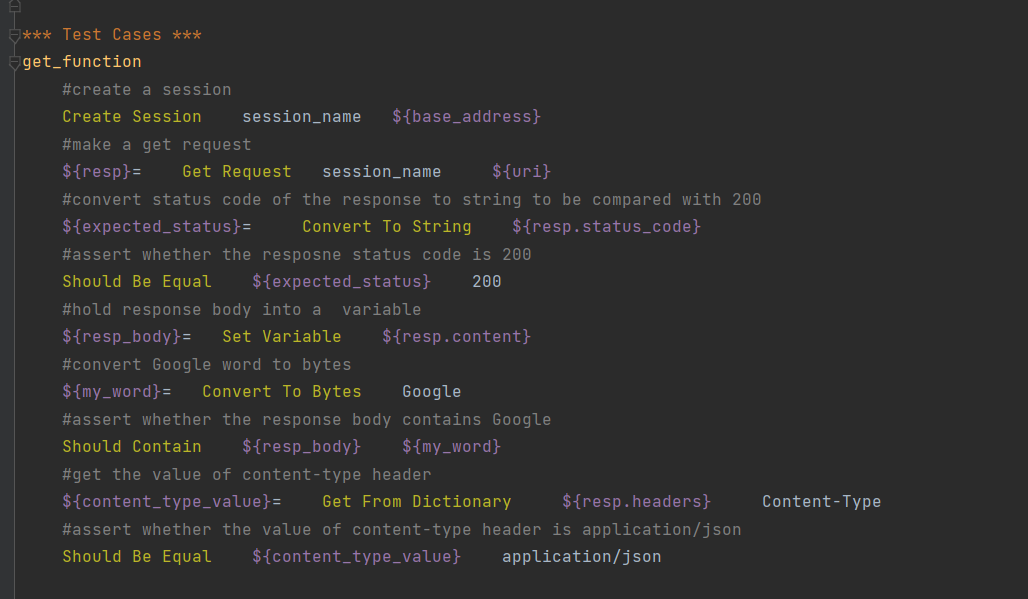Click the Content-Type argument text

[x=821, y=502]
